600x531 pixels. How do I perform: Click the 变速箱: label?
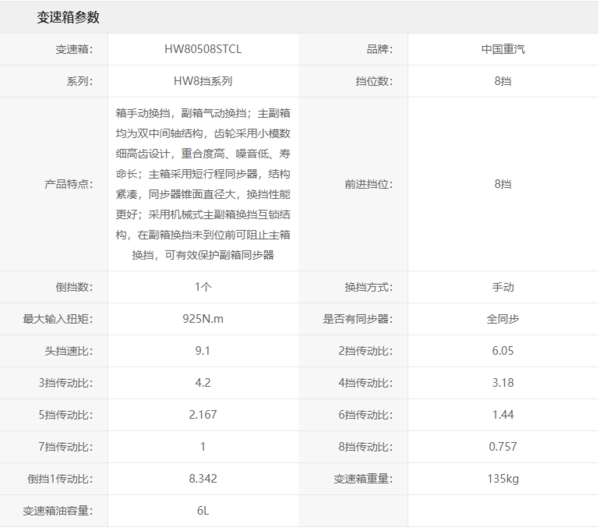74,49
